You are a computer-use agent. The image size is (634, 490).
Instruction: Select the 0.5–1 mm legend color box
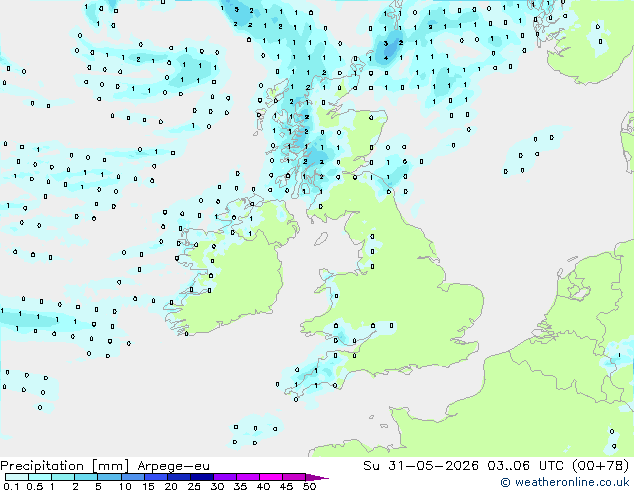[40, 477]
